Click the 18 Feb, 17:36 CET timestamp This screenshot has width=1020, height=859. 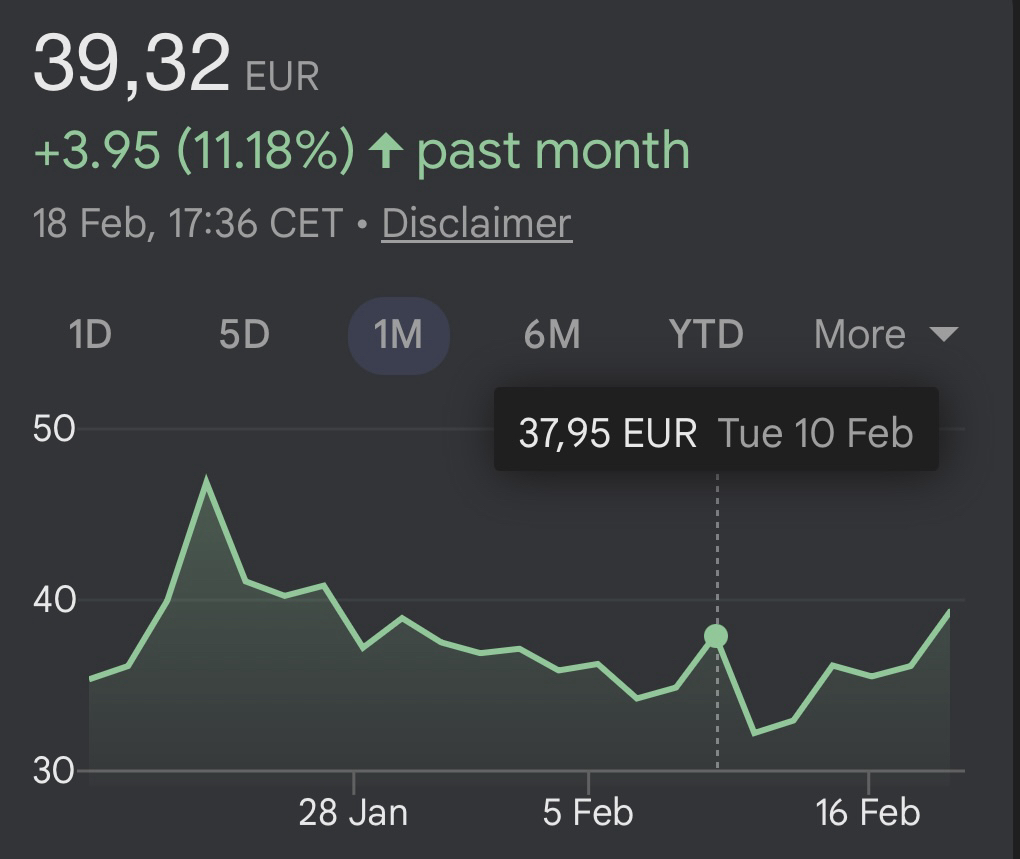188,223
